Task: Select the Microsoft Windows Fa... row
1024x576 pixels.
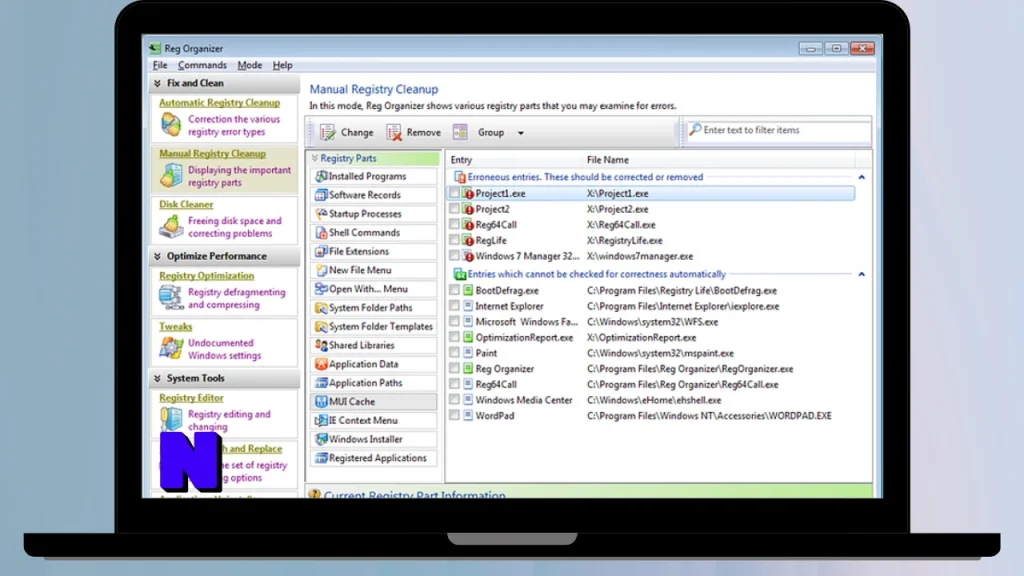Action: (651, 322)
